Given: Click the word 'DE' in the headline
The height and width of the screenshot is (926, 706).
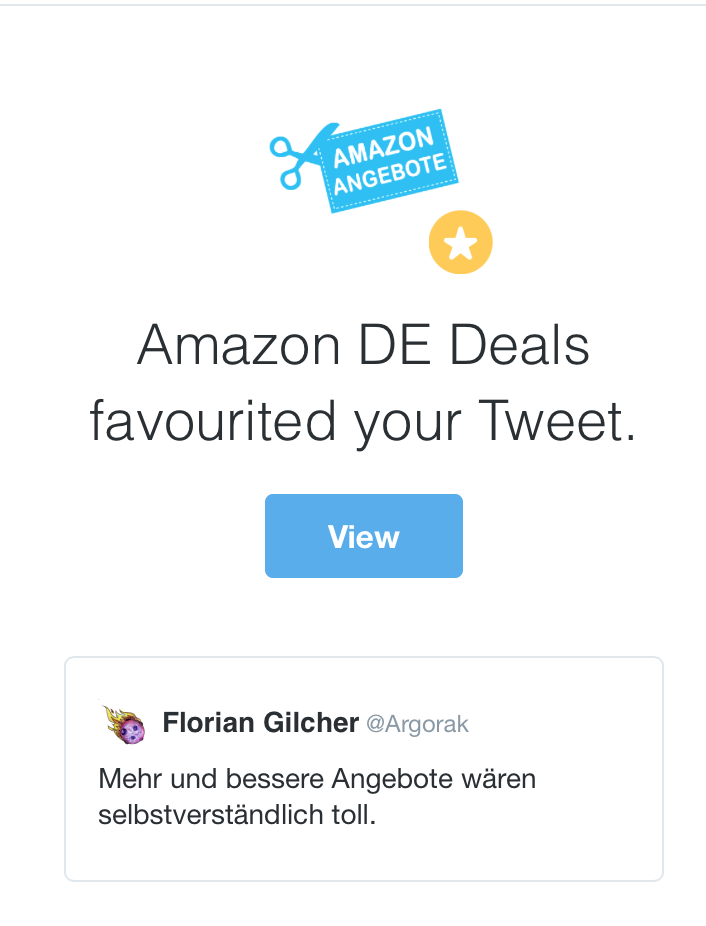Looking at the screenshot, I should [394, 345].
